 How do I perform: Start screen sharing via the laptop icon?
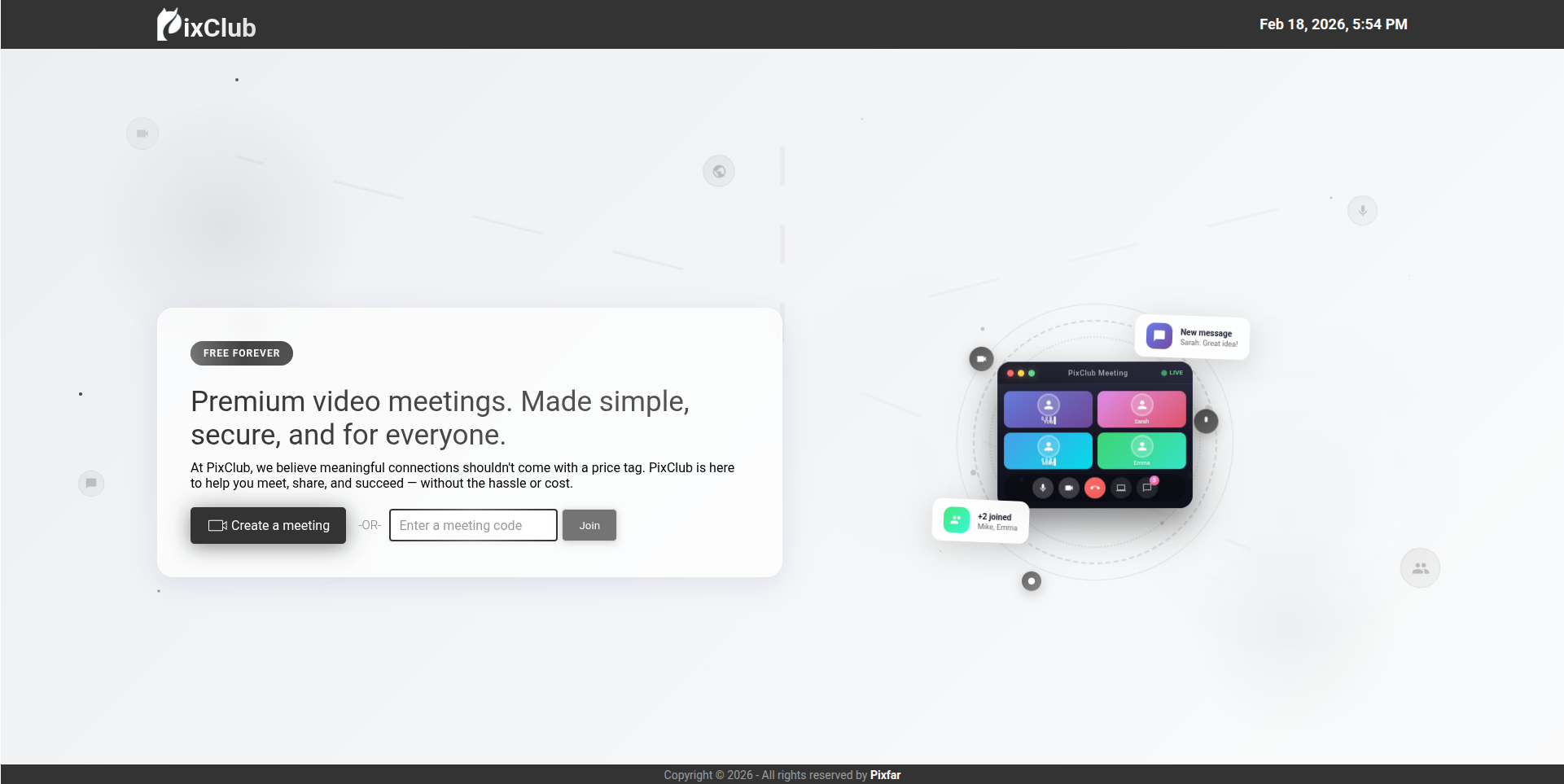pos(1122,488)
